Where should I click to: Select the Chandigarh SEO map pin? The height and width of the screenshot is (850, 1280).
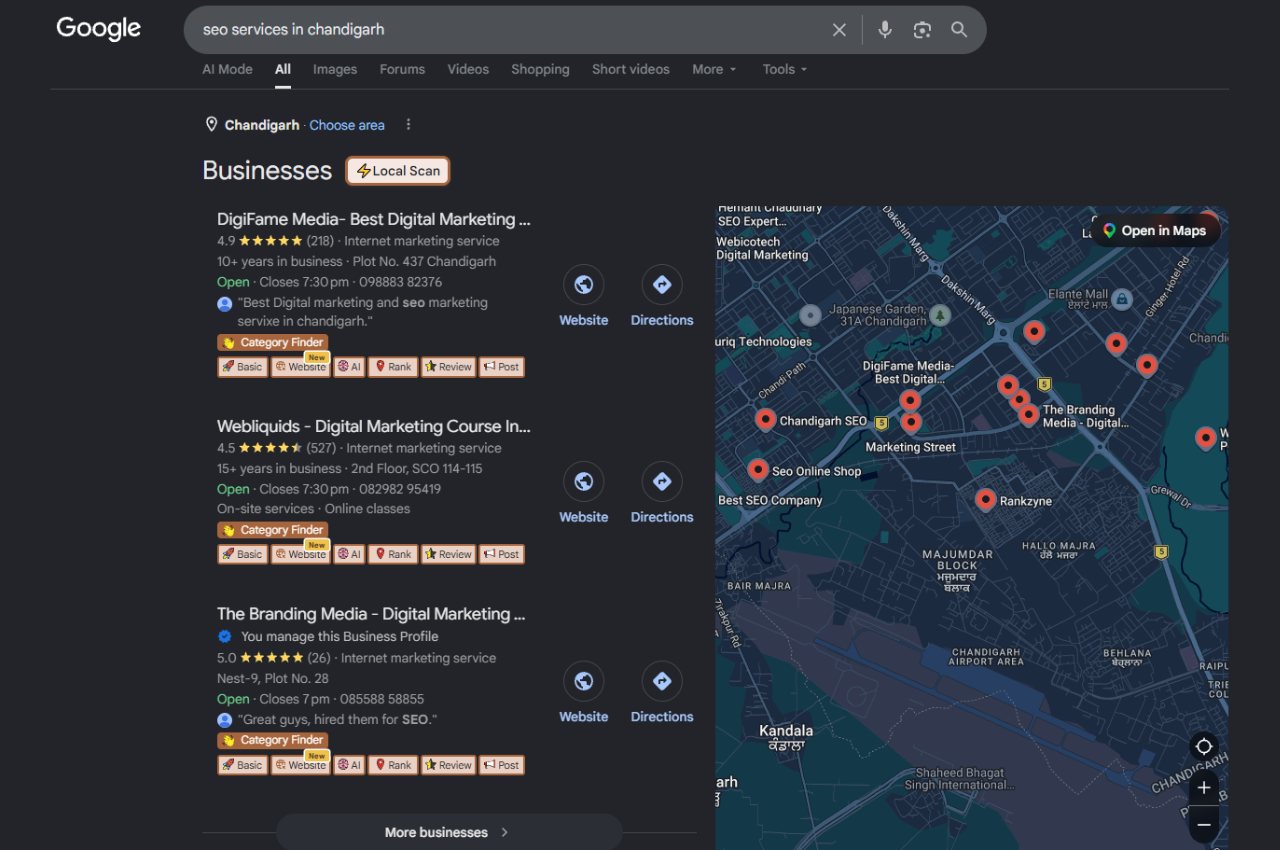[x=765, y=419]
